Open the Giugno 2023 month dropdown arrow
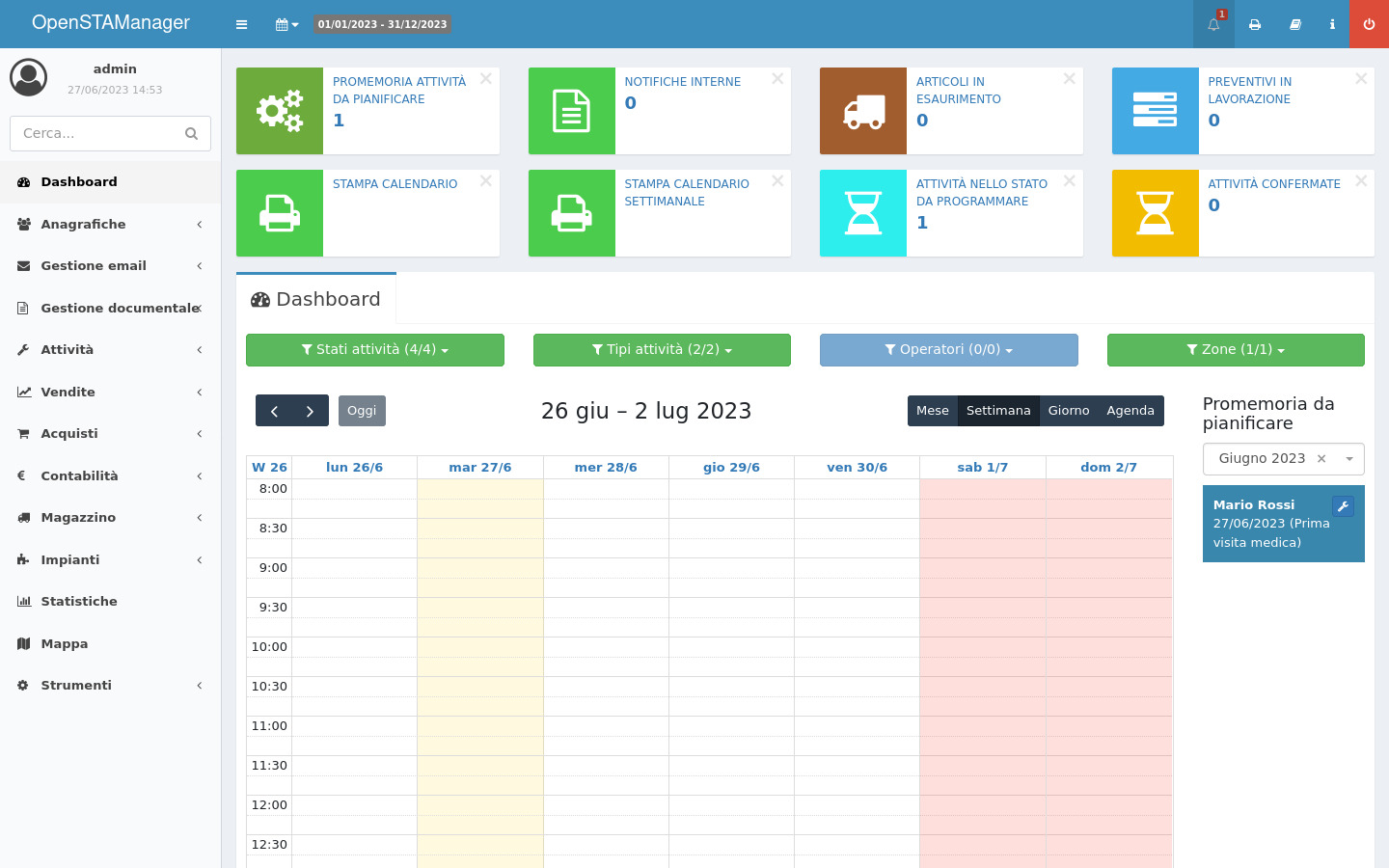 [x=1349, y=459]
